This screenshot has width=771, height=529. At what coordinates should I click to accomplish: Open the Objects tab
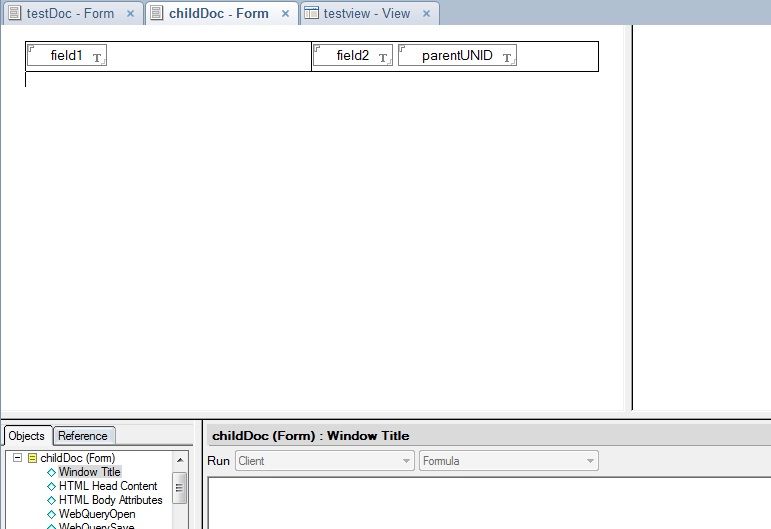point(27,436)
